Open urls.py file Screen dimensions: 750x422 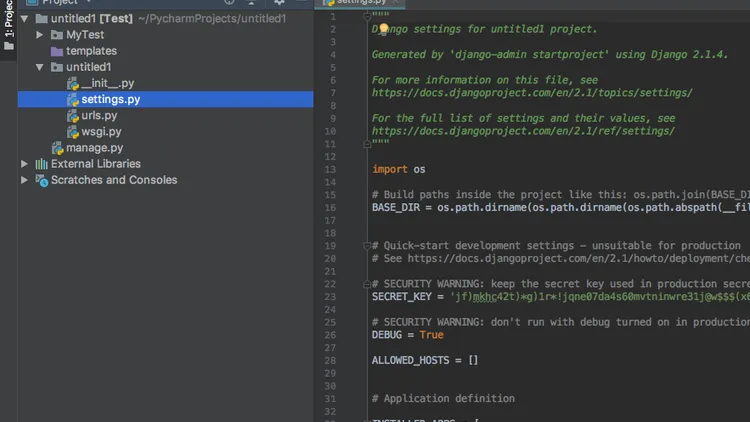coord(99,115)
